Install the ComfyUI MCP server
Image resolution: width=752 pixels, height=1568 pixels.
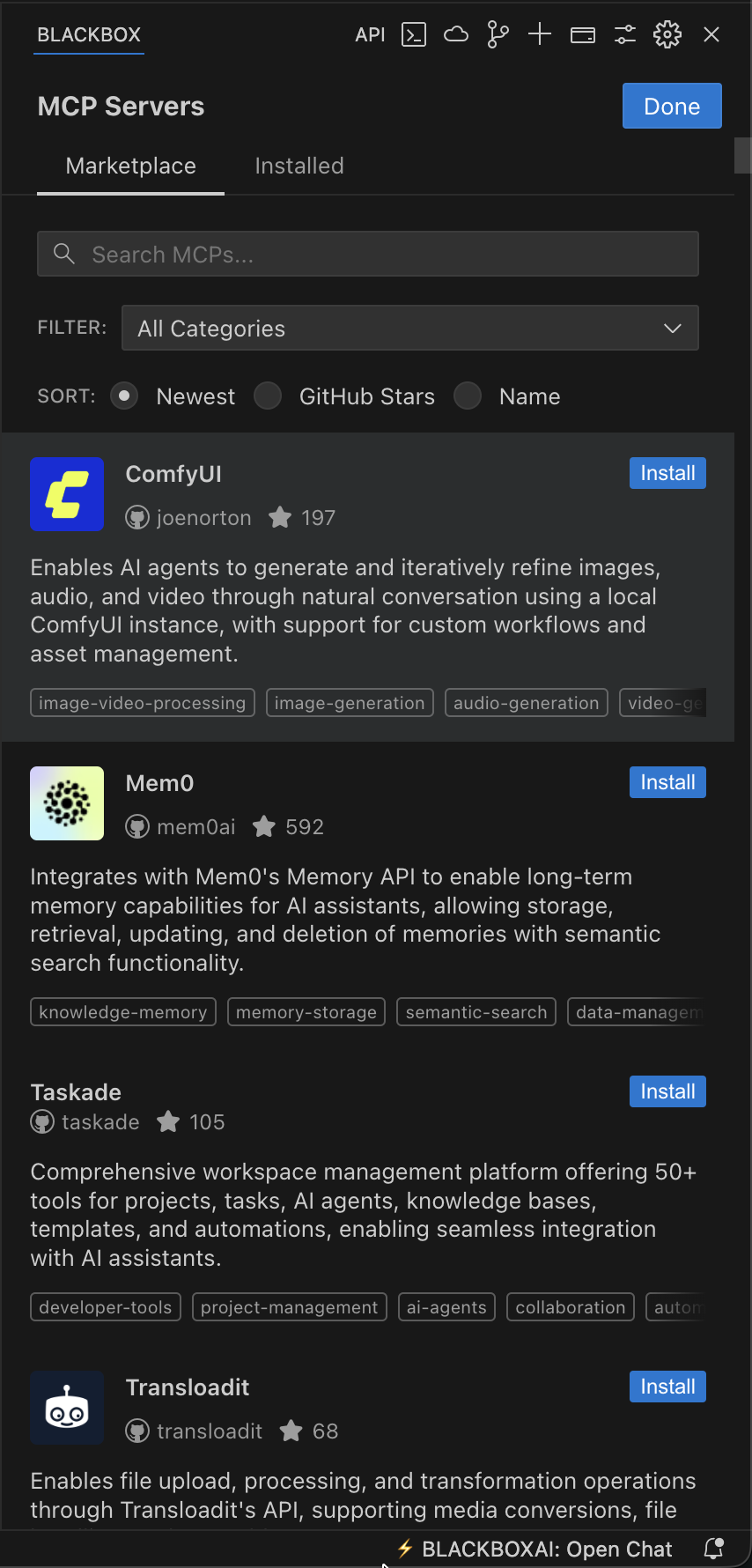click(667, 473)
